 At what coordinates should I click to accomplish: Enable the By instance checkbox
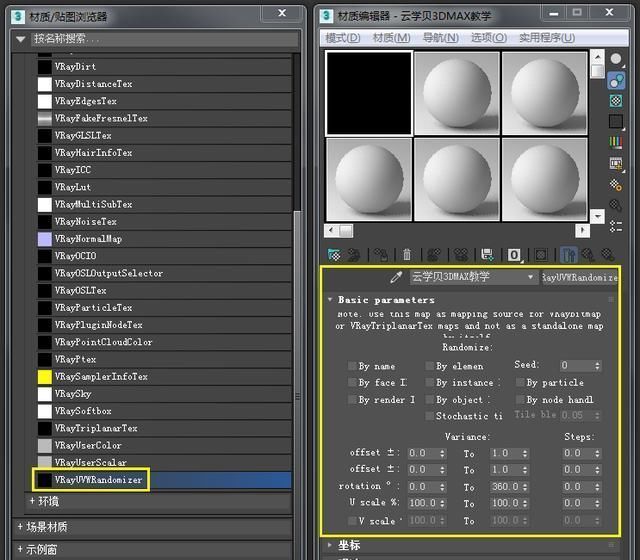pyautogui.click(x=429, y=382)
